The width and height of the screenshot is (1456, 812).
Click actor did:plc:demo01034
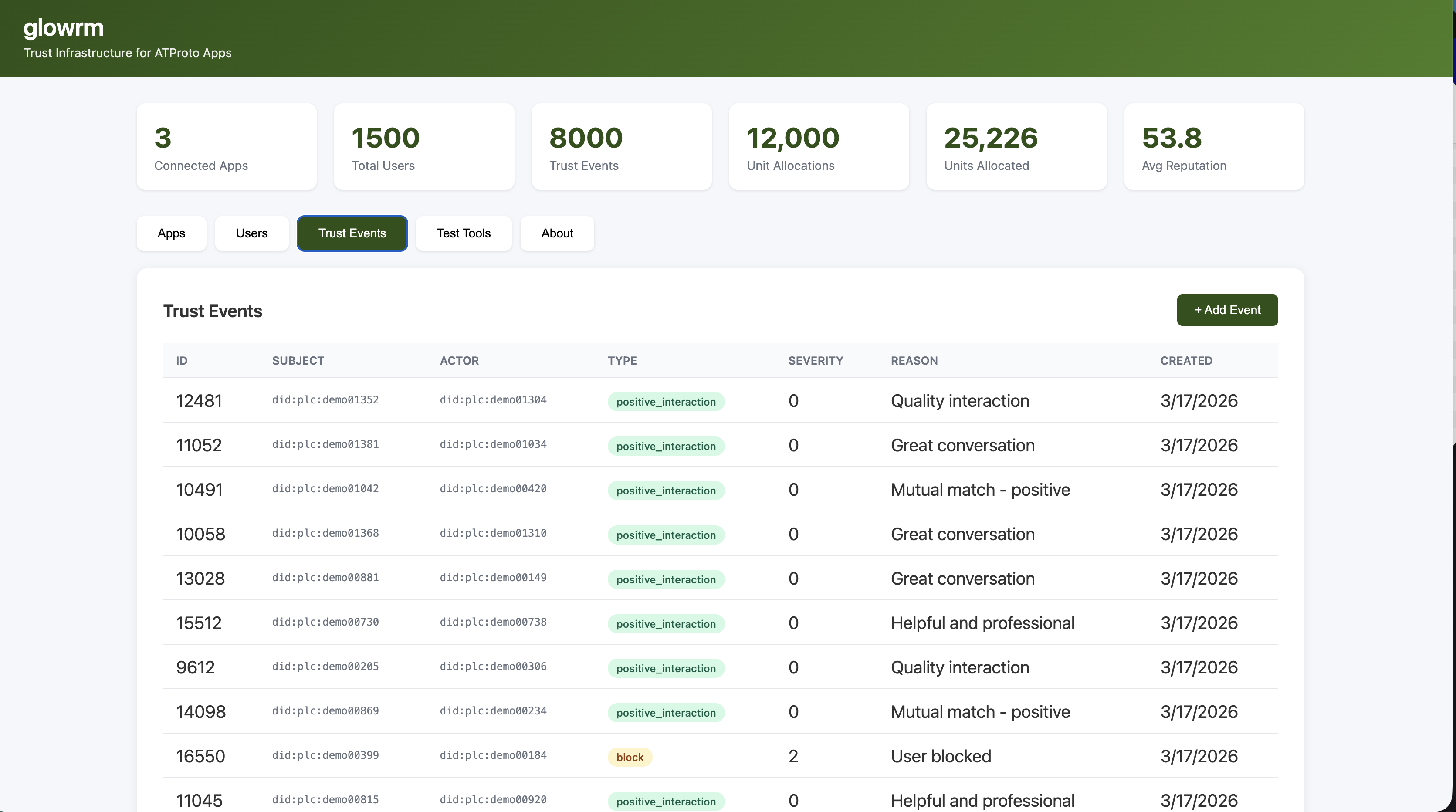pos(494,444)
